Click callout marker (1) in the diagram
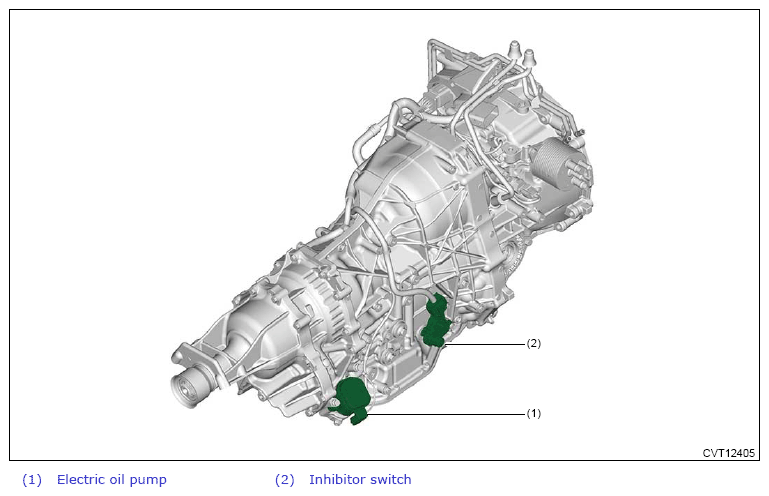769x496 pixels. click(533, 412)
